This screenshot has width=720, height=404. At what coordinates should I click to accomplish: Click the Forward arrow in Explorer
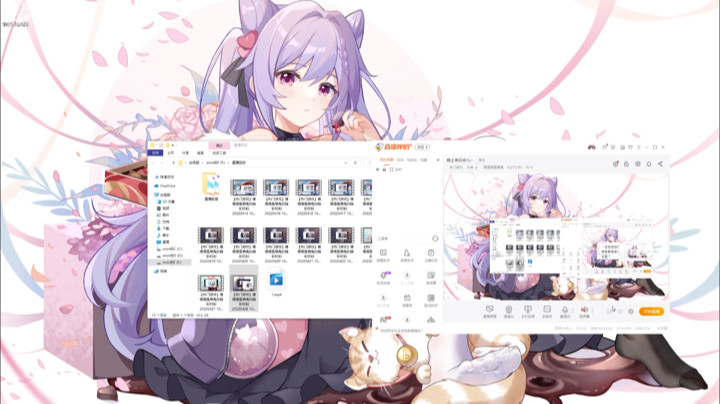(162, 163)
